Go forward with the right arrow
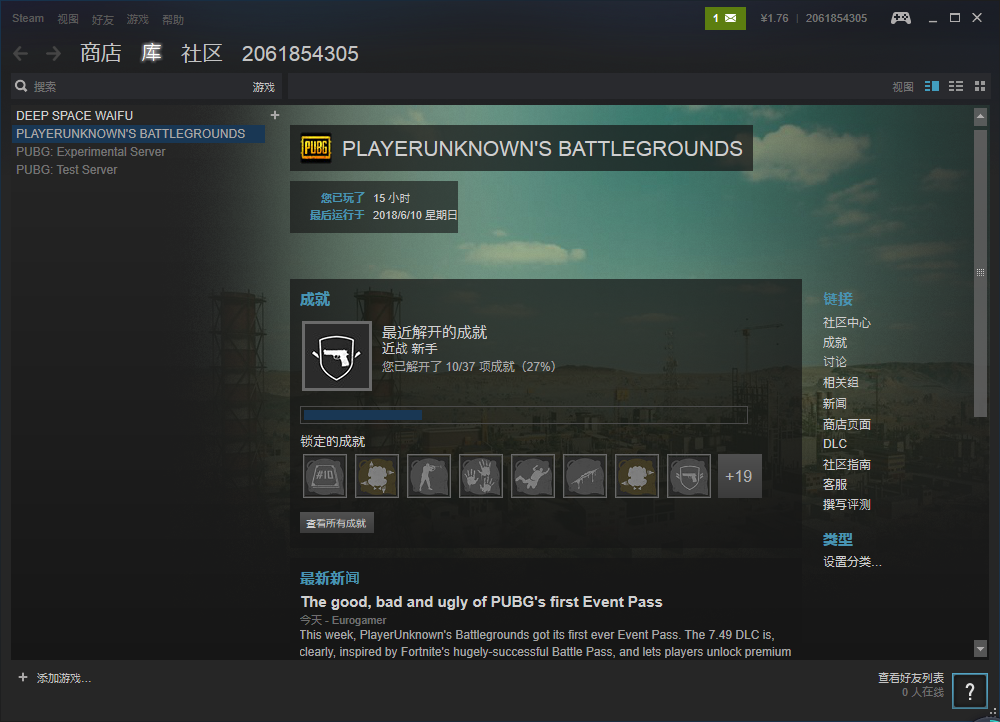The width and height of the screenshot is (1000, 722). 54,54
